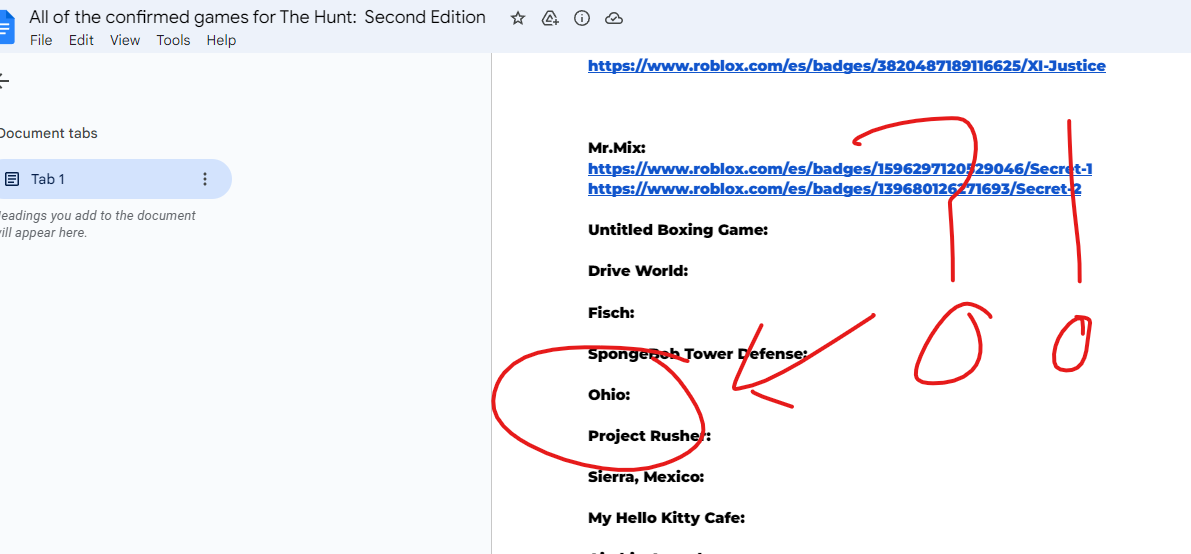Click the document title text
Image resolution: width=1191 pixels, height=554 pixels.
pyautogui.click(x=257, y=17)
